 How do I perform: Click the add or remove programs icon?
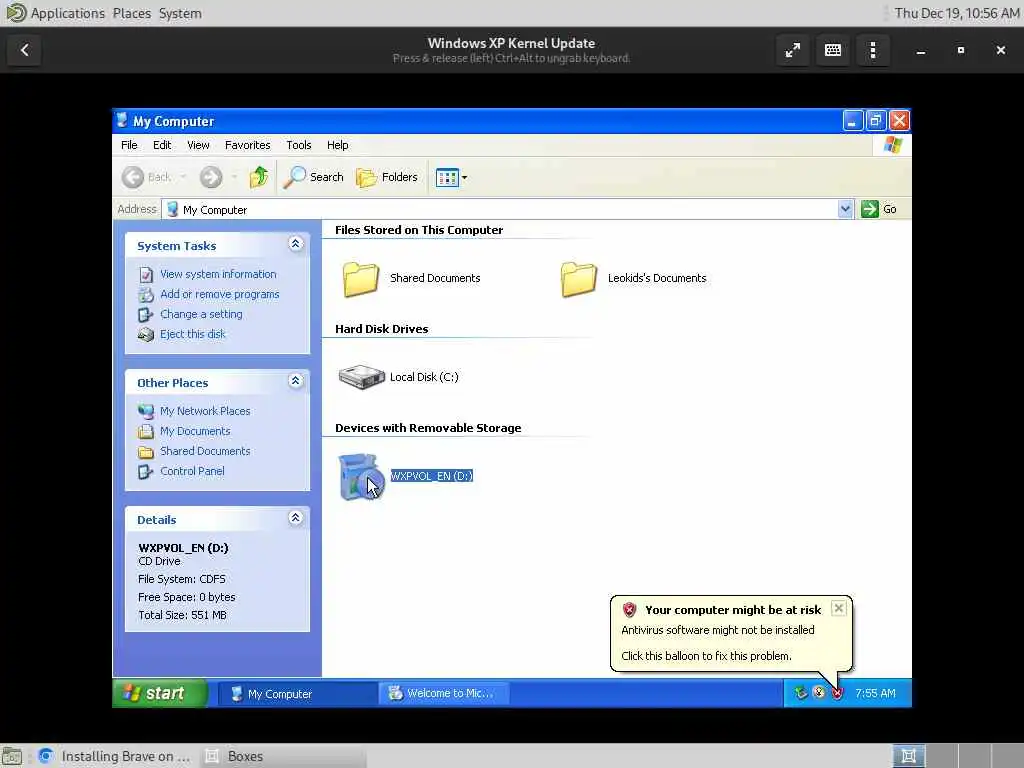(x=146, y=295)
